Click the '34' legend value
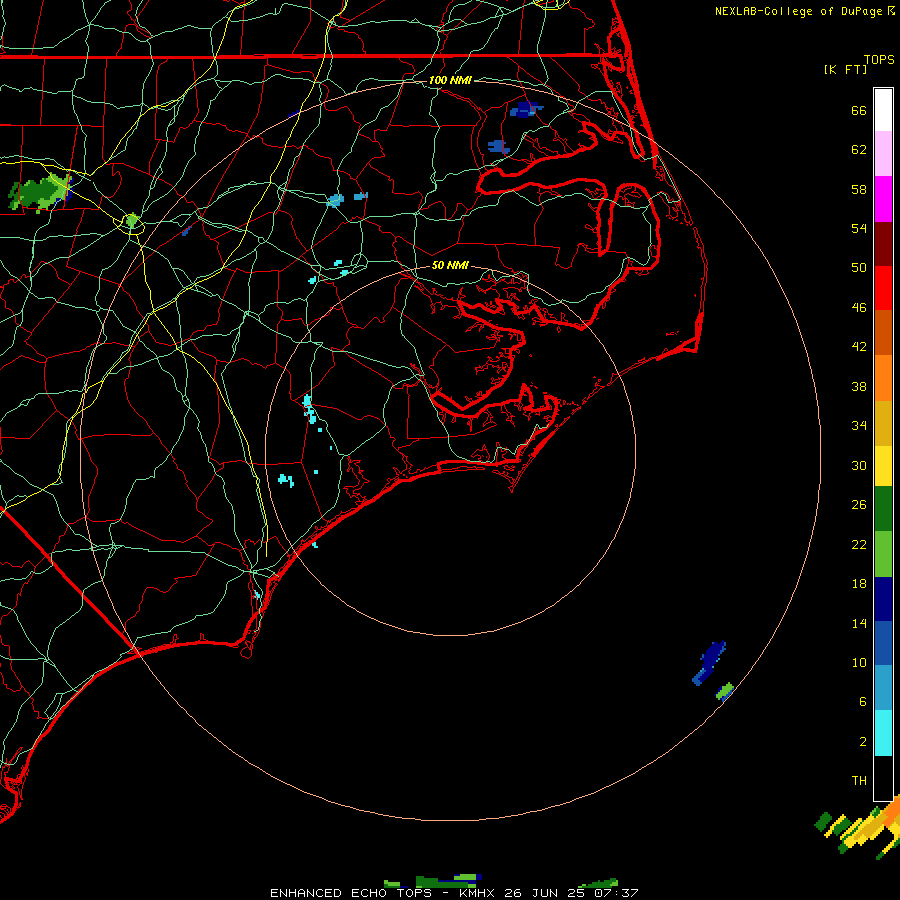900x900 pixels. 859,426
